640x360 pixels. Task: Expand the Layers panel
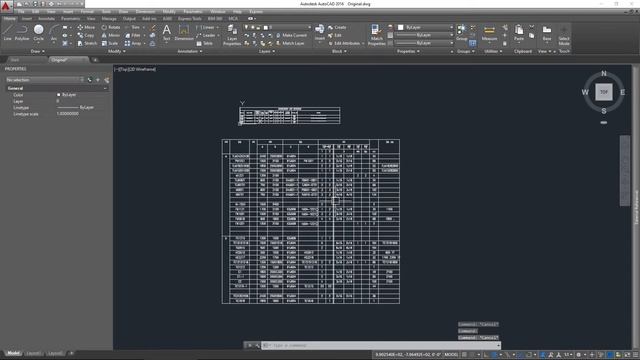pos(267,51)
